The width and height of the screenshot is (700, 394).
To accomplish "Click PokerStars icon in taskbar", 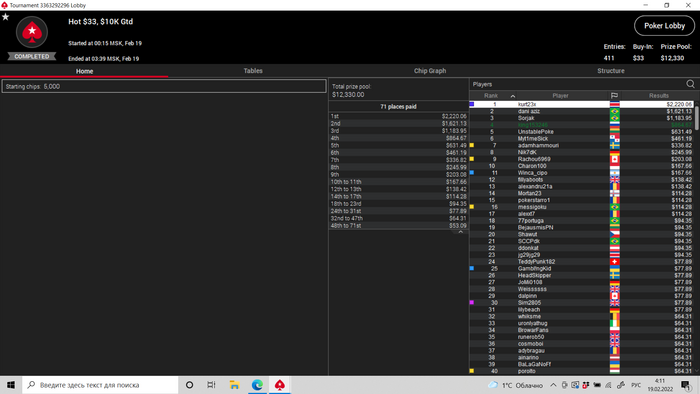I will point(279,385).
